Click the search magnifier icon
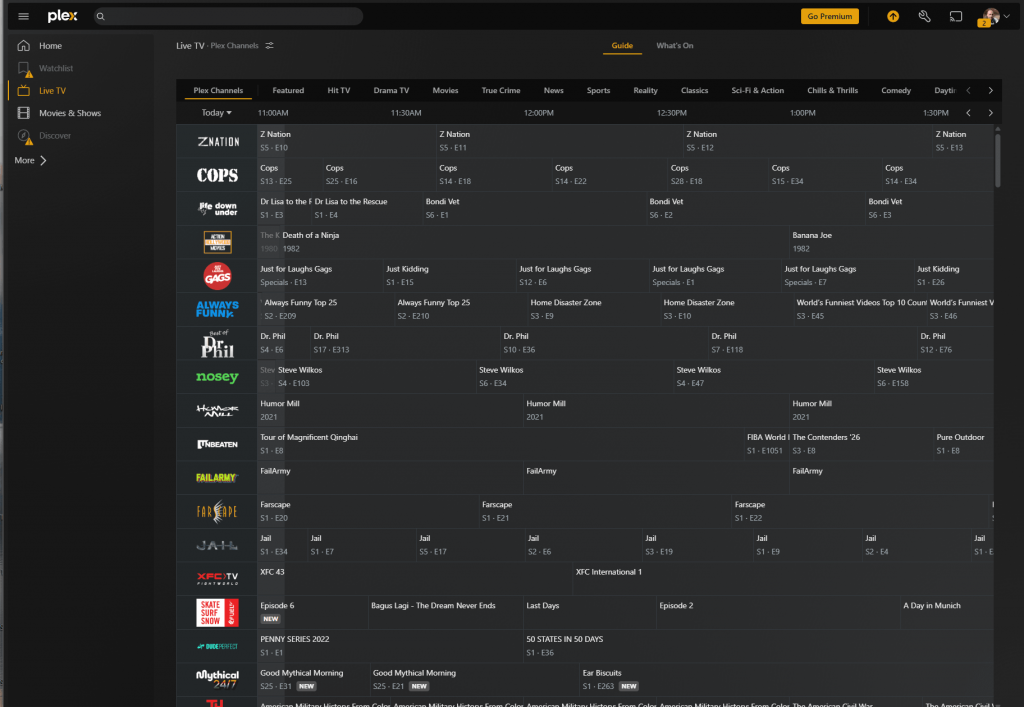1024x707 pixels. click(x=101, y=16)
